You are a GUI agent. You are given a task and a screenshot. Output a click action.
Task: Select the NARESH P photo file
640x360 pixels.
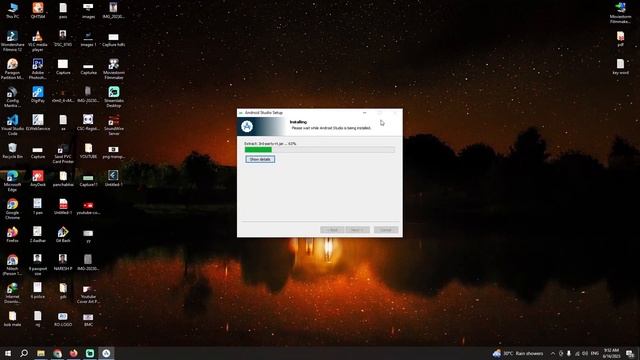pyautogui.click(x=63, y=262)
